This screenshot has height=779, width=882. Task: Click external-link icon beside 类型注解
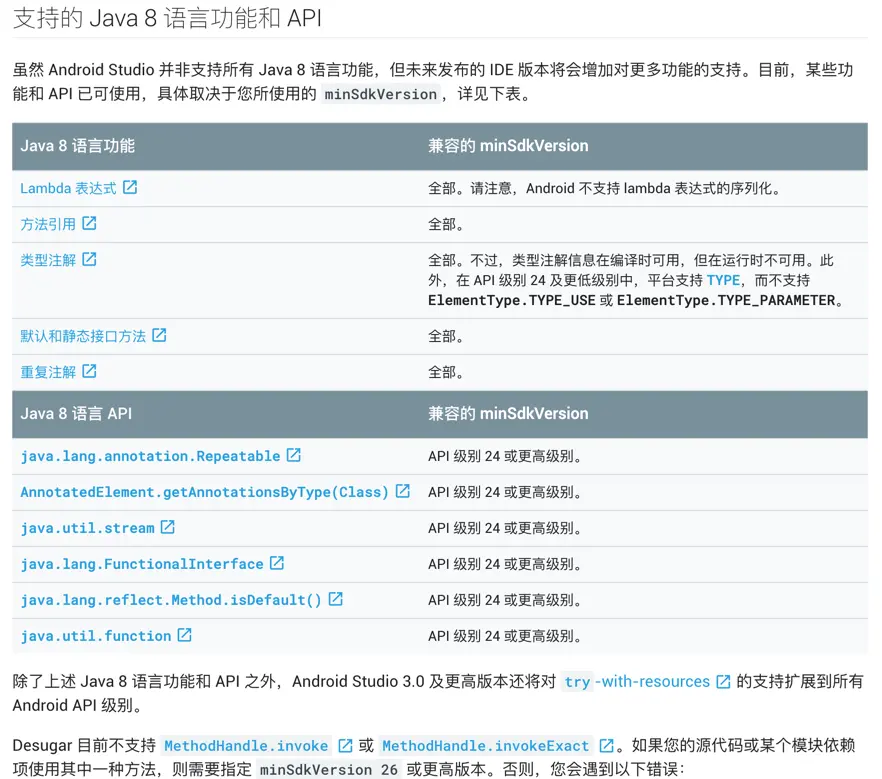coord(89,259)
